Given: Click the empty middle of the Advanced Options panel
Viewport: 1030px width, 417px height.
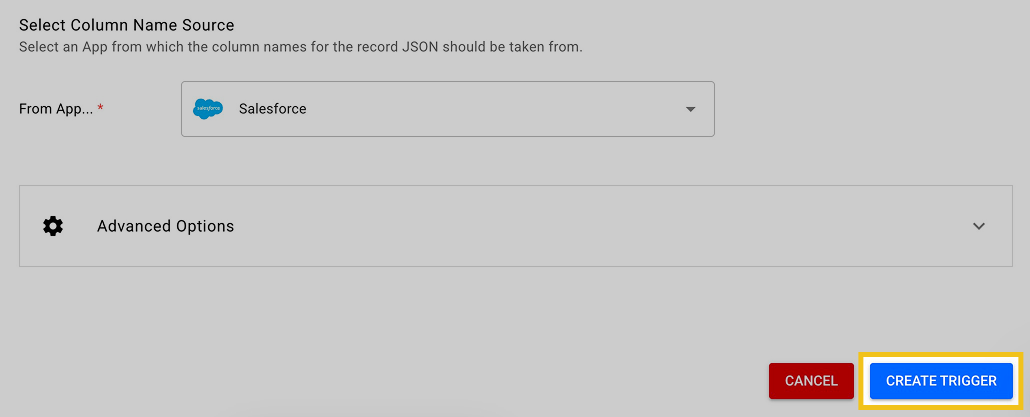Looking at the screenshot, I should [x=600, y=226].
